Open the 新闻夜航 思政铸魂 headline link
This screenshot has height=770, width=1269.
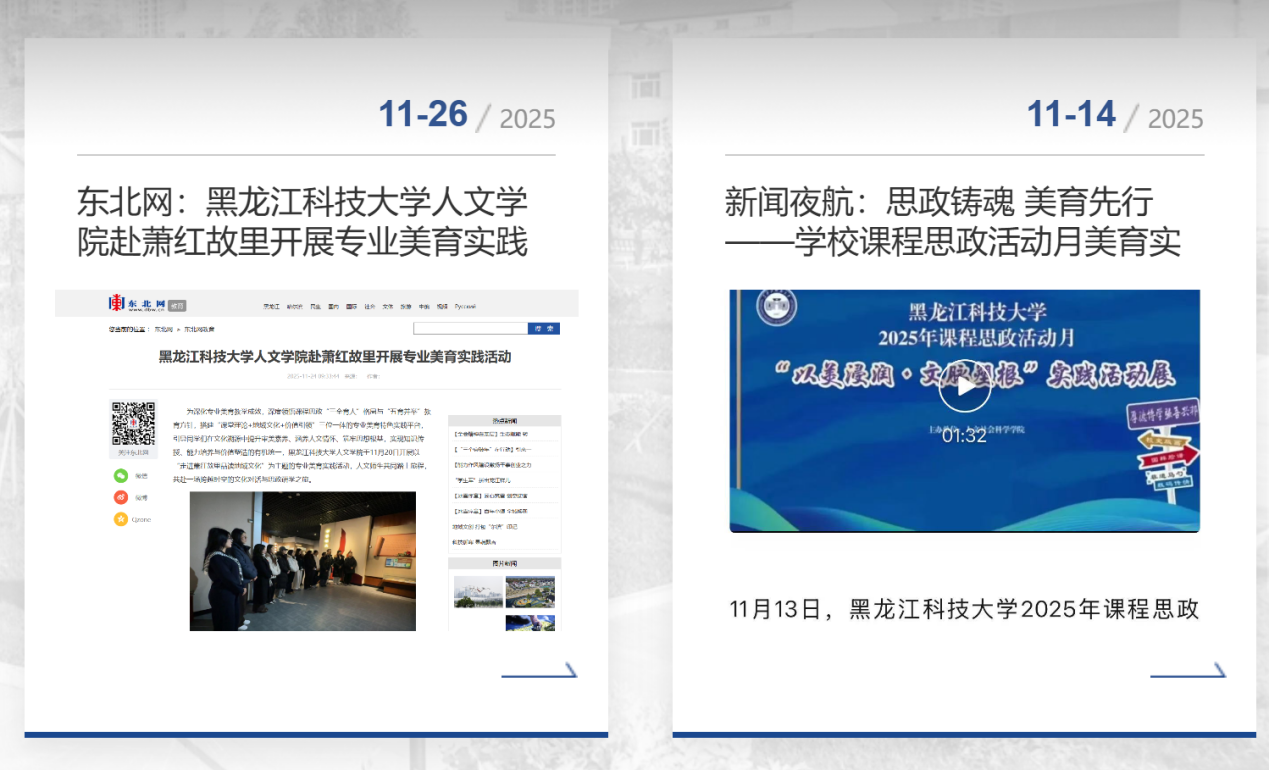[x=952, y=221]
